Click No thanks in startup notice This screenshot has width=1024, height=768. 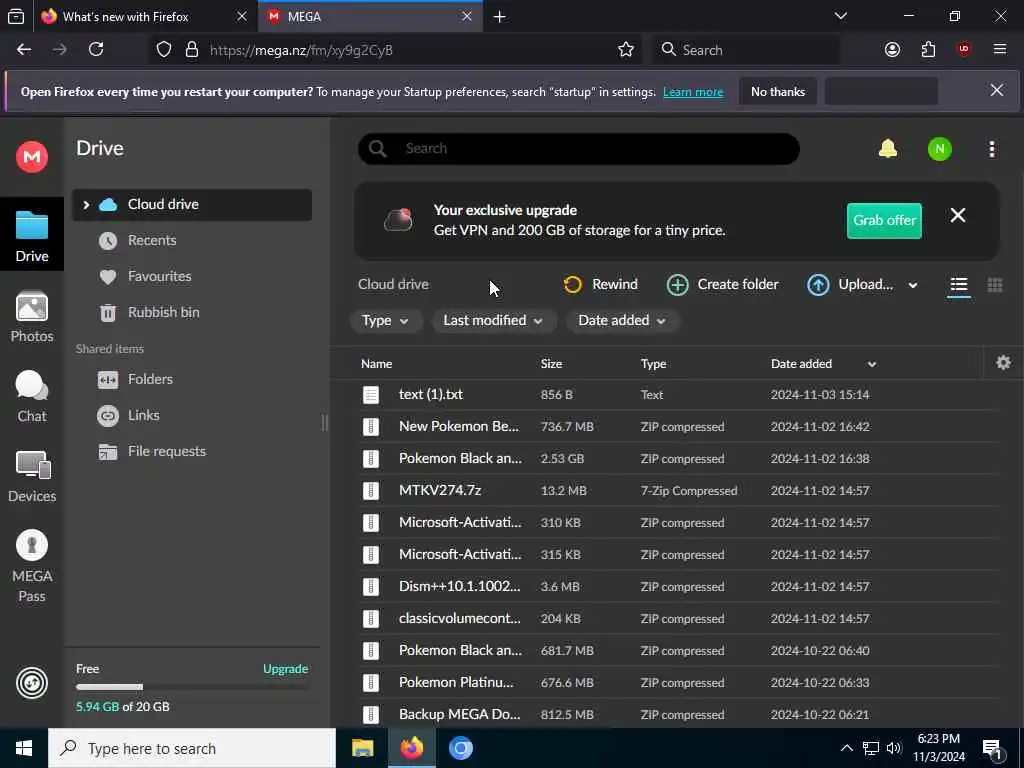point(777,91)
